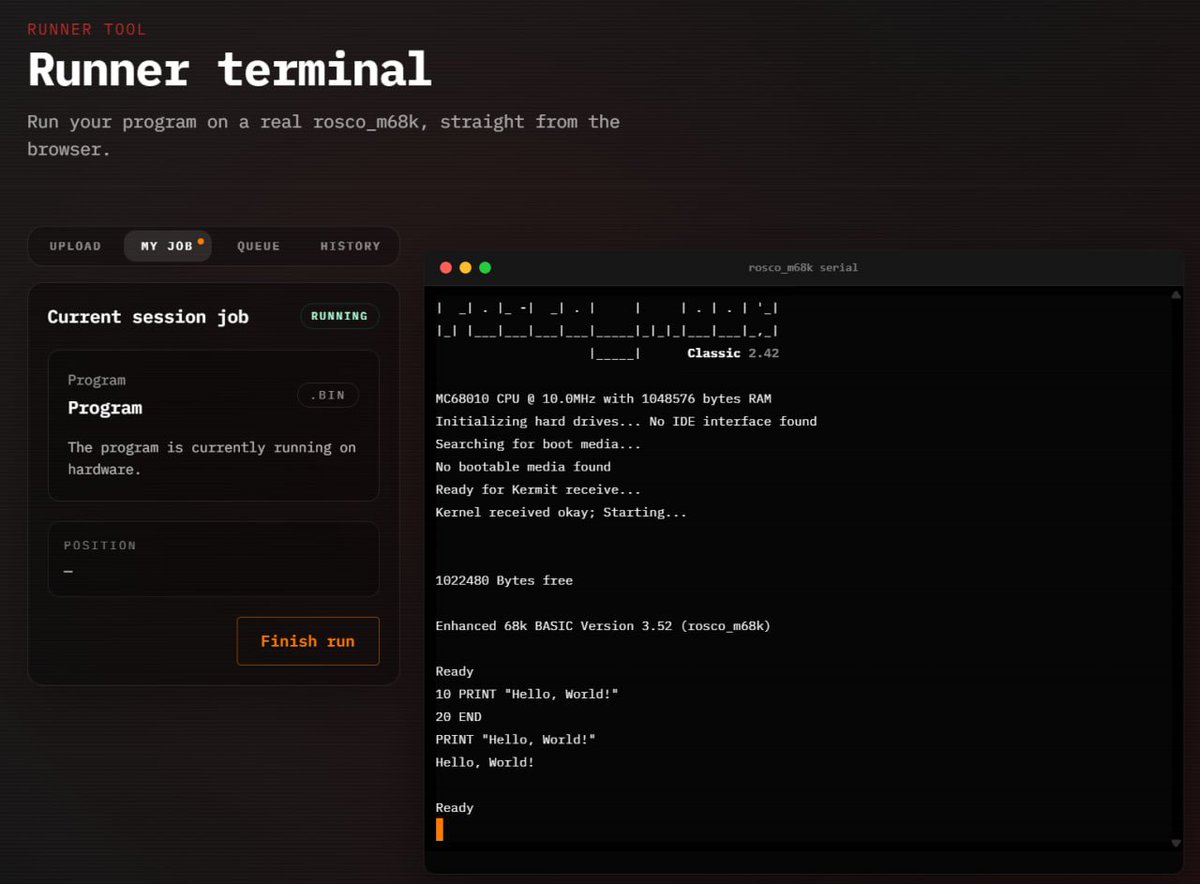Open the Queue tab

(258, 246)
